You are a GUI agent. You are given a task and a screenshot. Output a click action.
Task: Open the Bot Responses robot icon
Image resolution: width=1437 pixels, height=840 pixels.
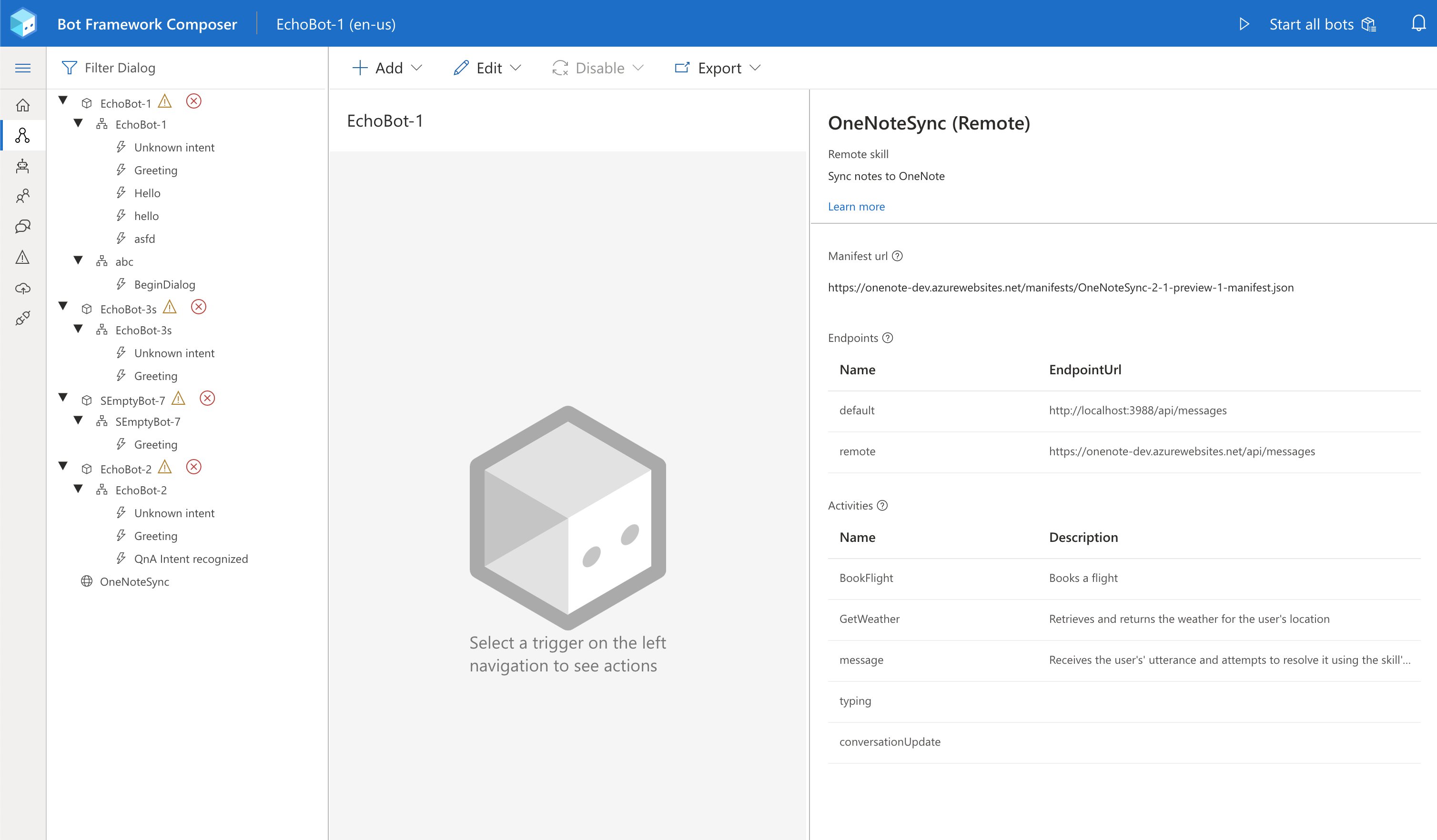[x=23, y=166]
